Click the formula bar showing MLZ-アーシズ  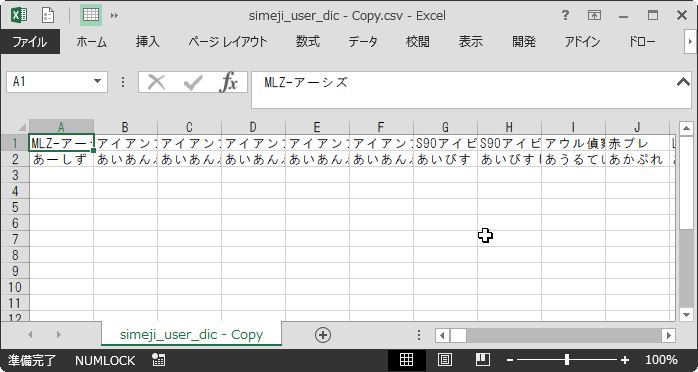463,90
